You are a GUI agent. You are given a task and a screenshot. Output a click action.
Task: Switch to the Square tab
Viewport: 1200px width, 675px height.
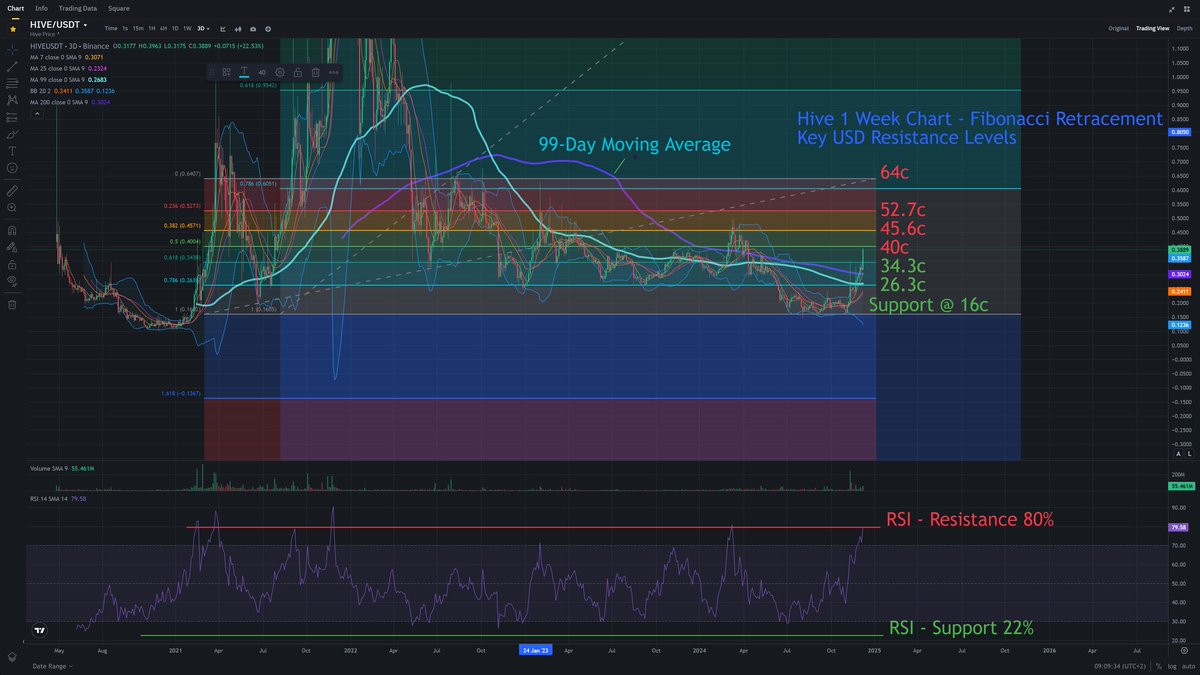[119, 8]
